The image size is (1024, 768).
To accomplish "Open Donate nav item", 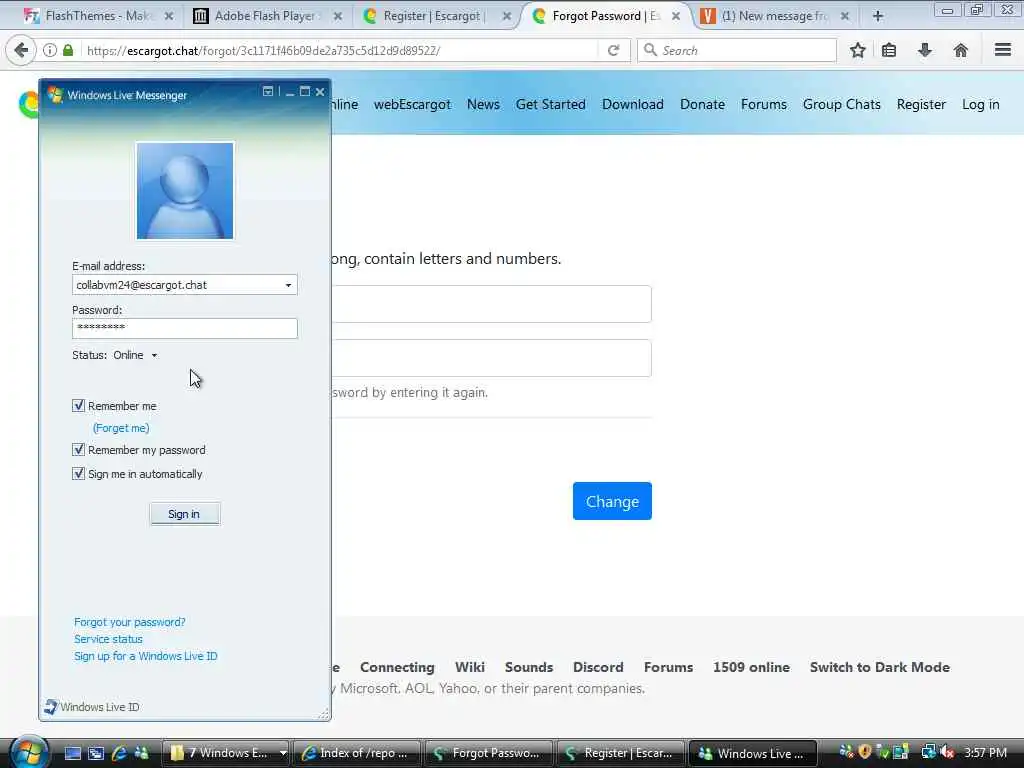I will click(702, 104).
